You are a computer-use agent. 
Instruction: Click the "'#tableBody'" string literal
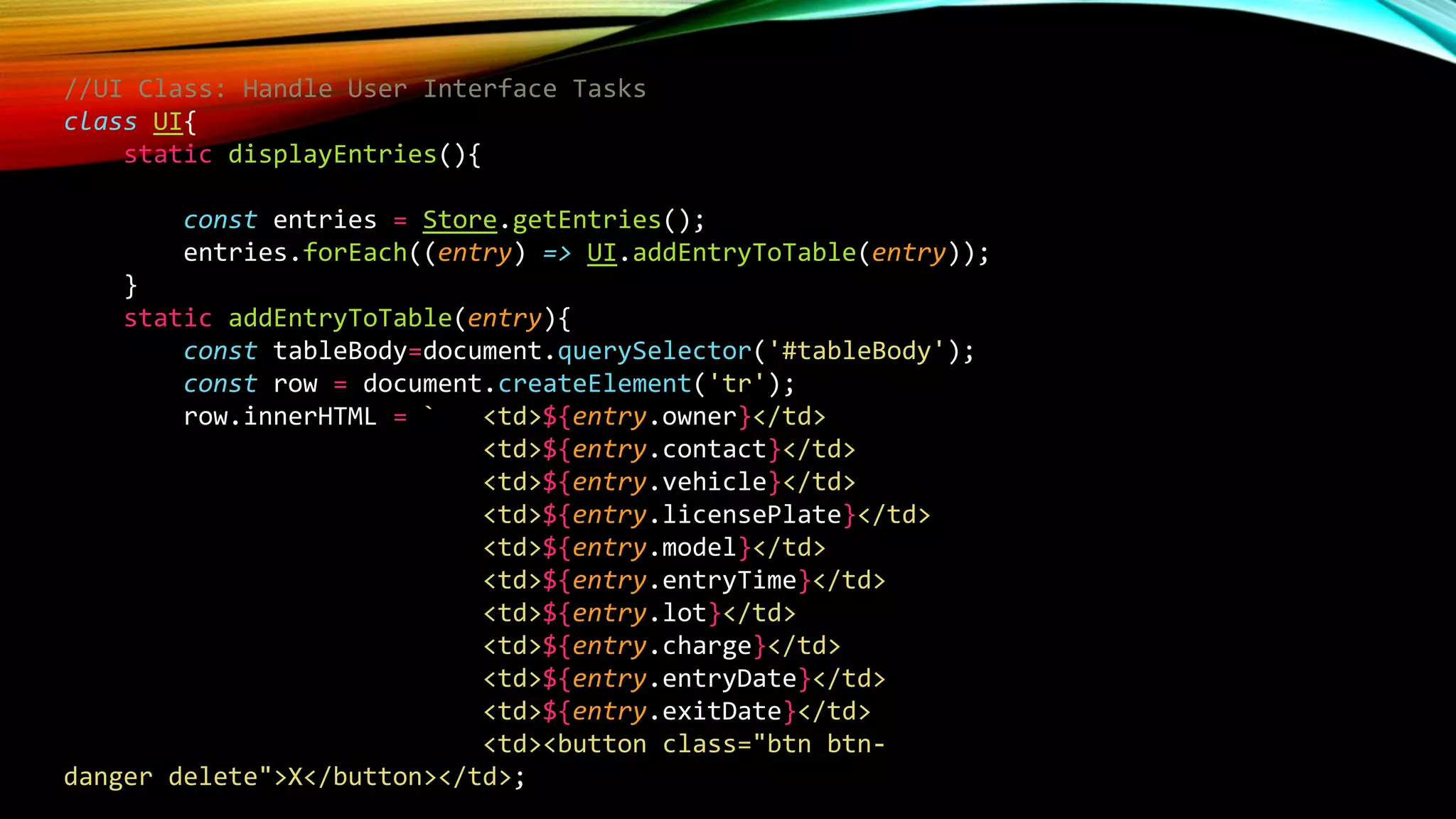857,351
